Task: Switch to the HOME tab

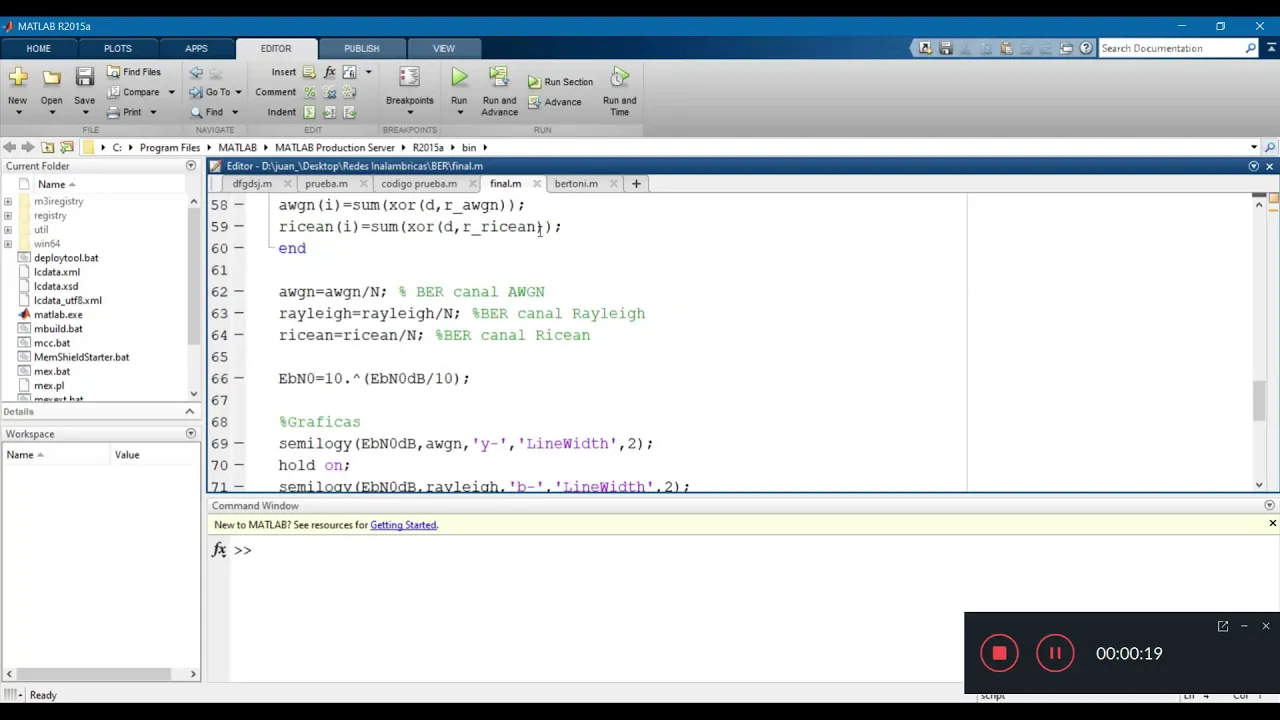Action: pos(38,48)
